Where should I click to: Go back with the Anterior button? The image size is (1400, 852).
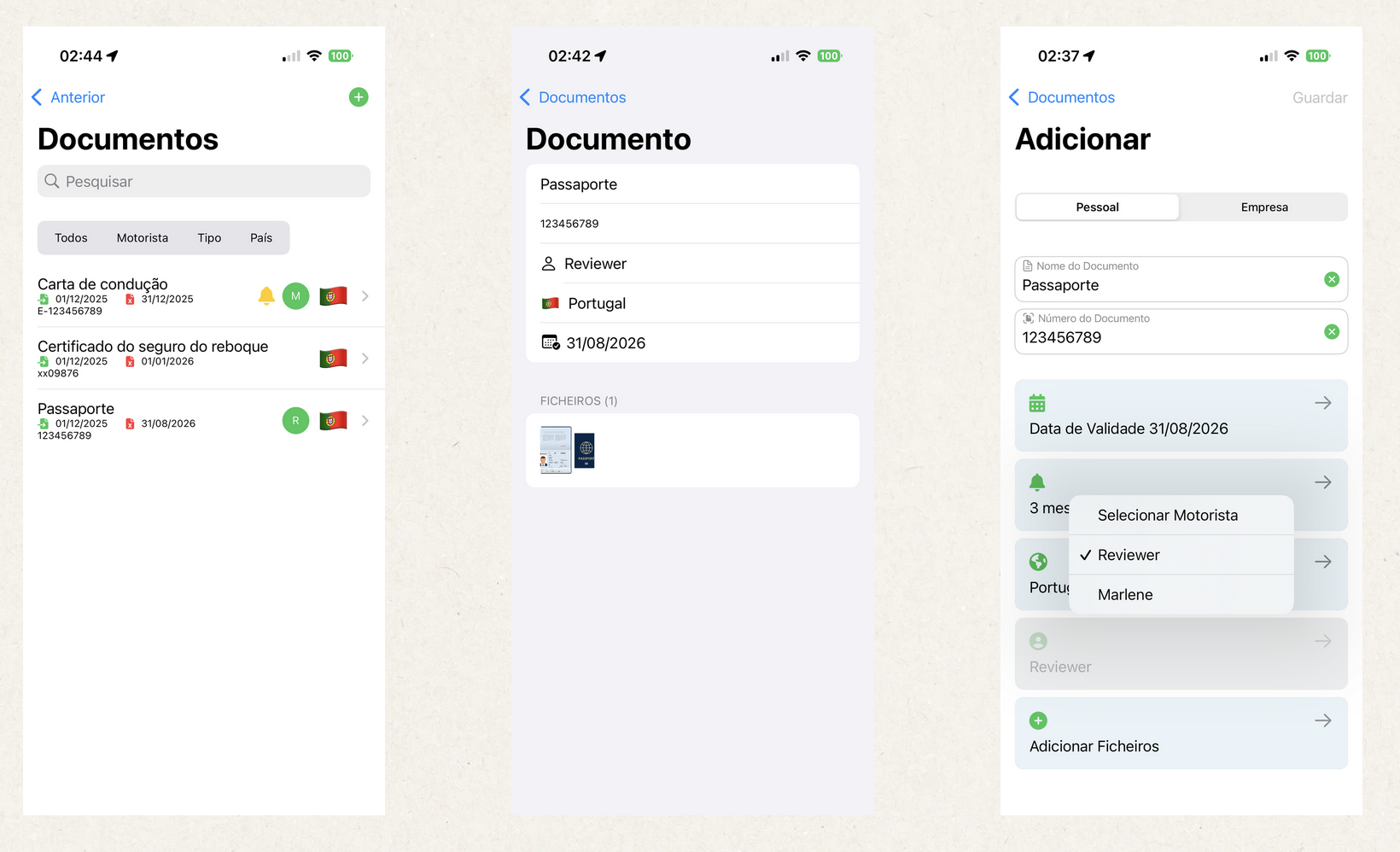pyautogui.click(x=69, y=97)
